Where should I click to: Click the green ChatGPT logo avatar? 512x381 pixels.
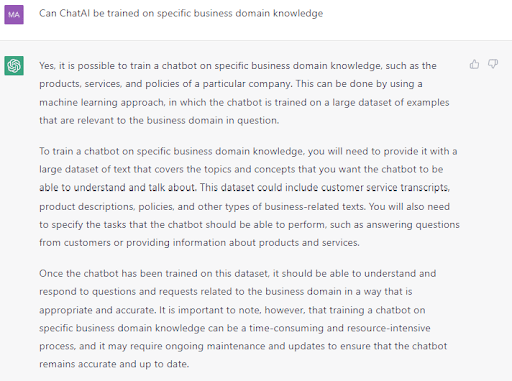[14, 66]
